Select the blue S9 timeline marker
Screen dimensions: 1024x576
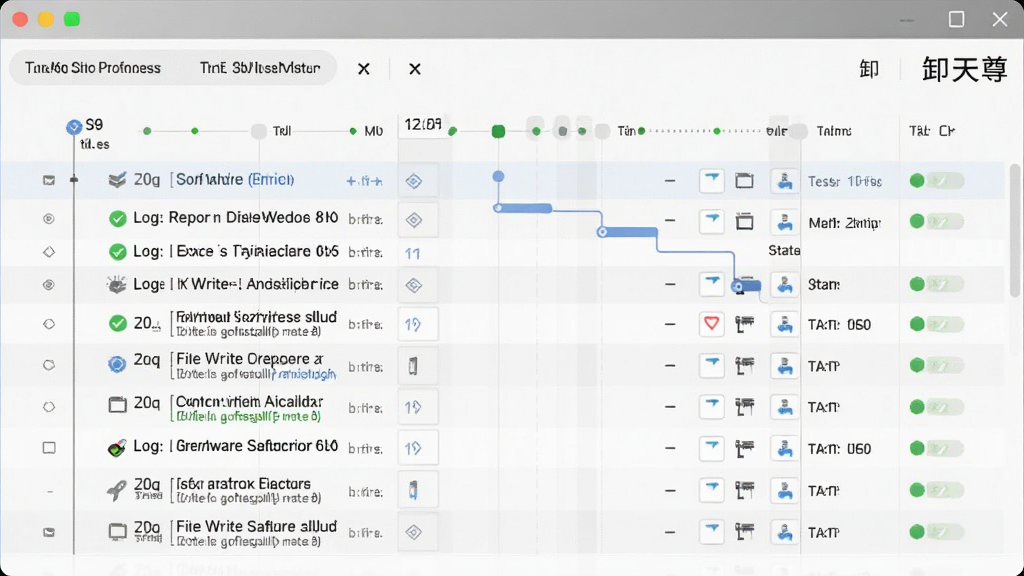pyautogui.click(x=74, y=126)
